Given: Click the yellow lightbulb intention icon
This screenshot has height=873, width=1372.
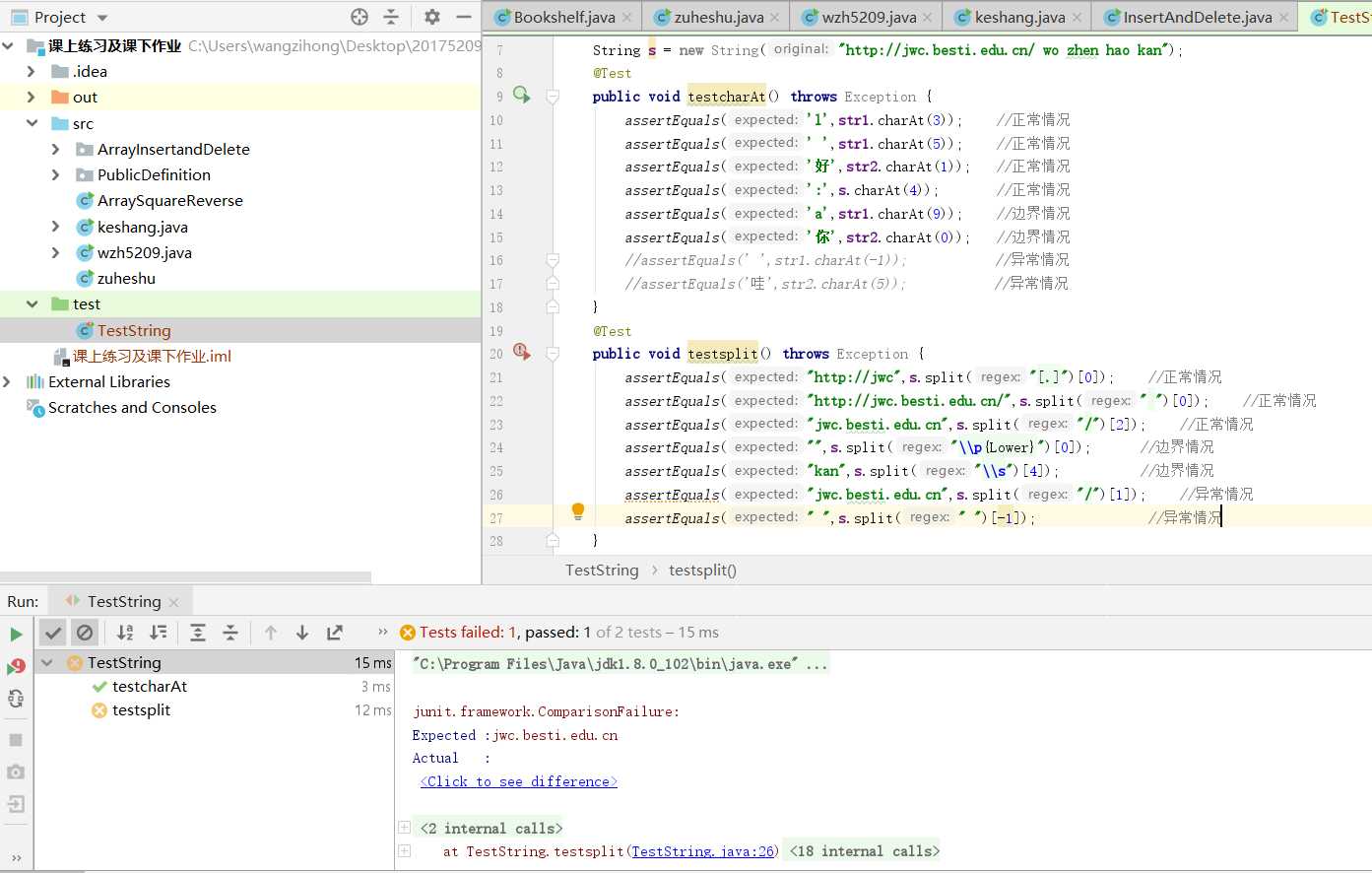Looking at the screenshot, I should [x=578, y=511].
